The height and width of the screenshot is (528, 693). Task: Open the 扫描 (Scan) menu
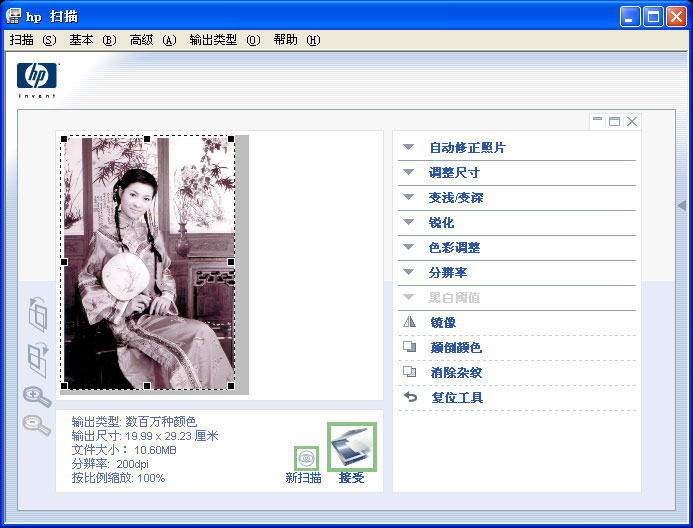pos(32,40)
